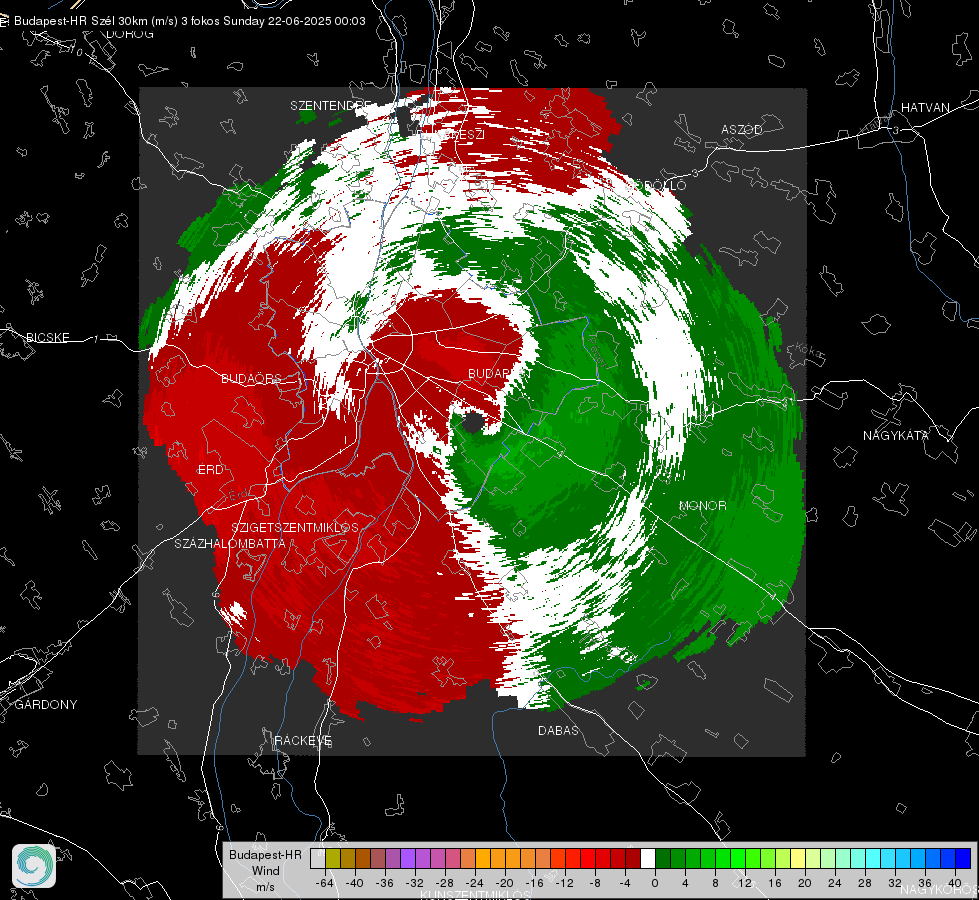979x900 pixels.
Task: Click the 'Wind' legend label
Action: (x=265, y=871)
